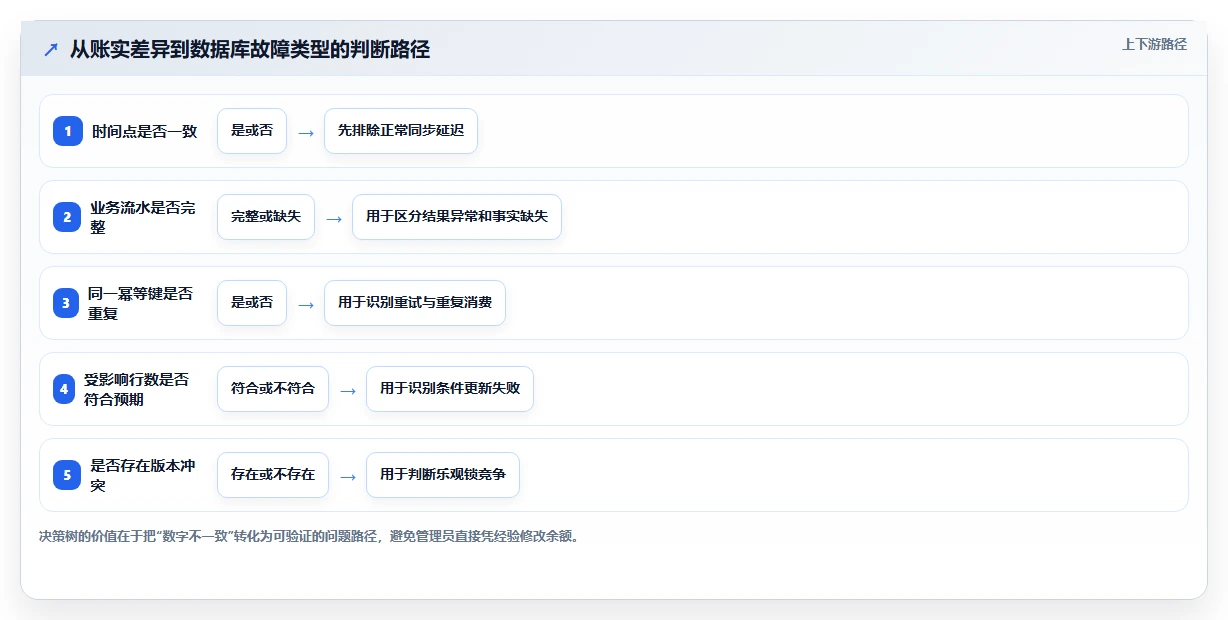The height and width of the screenshot is (620, 1228).
Task: Click arrow after 完整或缺失 chip
Action: pyautogui.click(x=334, y=218)
